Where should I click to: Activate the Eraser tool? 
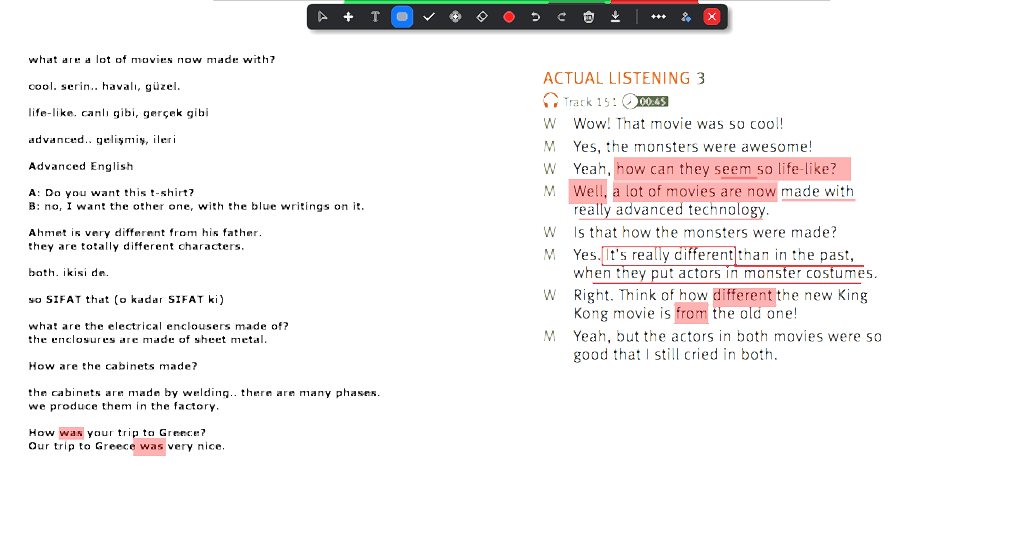(x=482, y=17)
